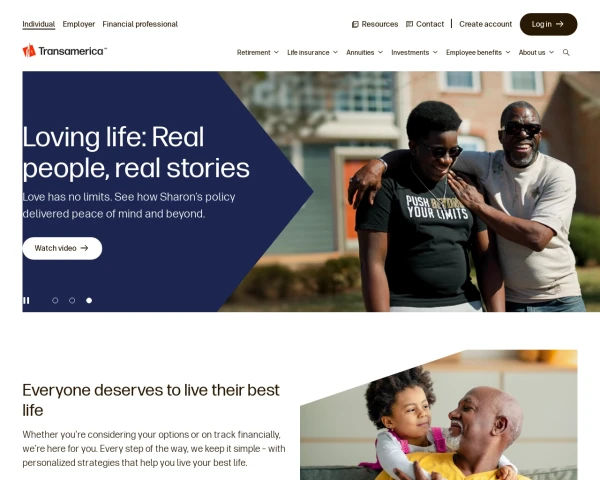
Task: Switch to the Employer tab
Action: (x=79, y=24)
